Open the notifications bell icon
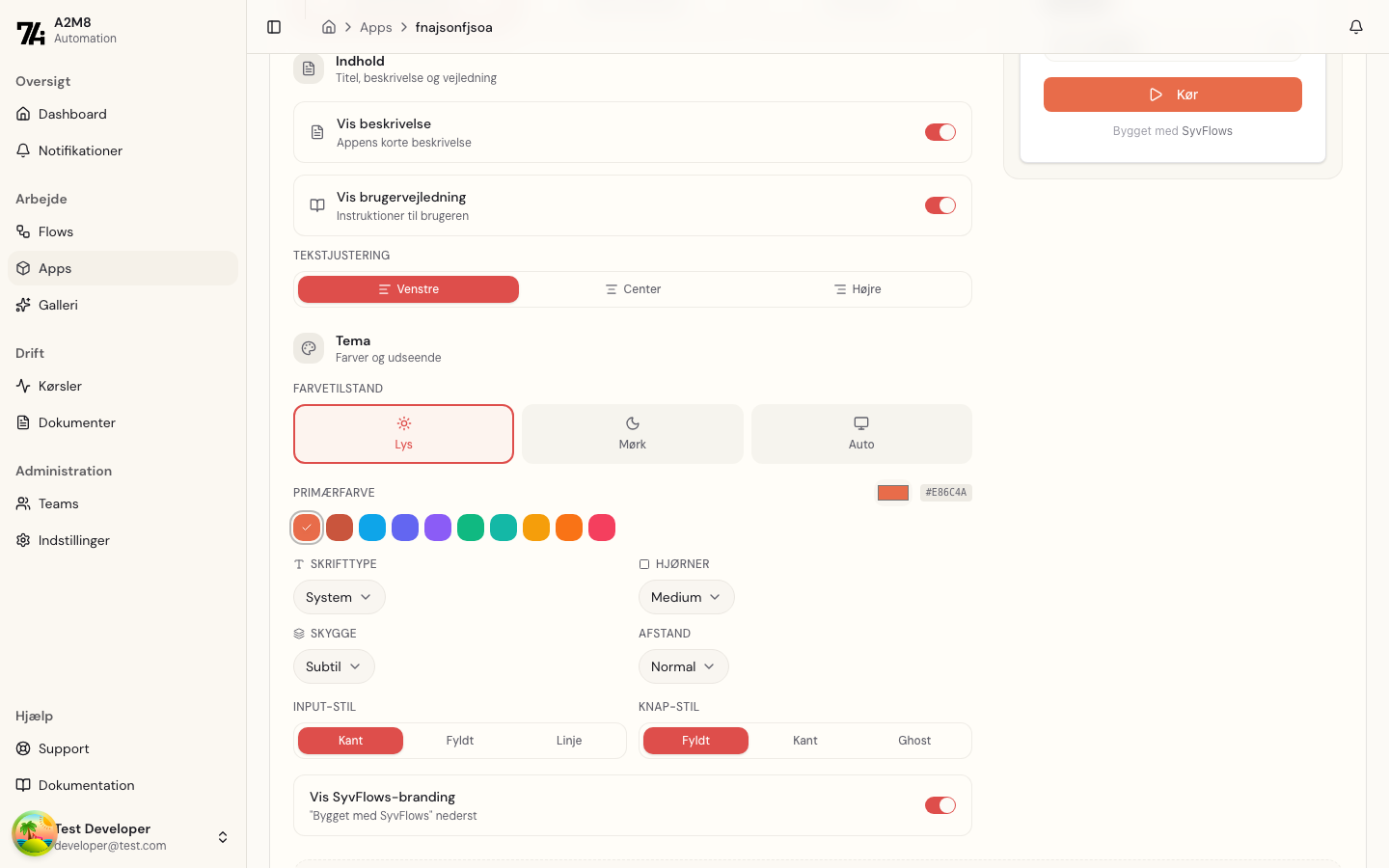Screen dimensions: 1389x868 (x=1355, y=27)
